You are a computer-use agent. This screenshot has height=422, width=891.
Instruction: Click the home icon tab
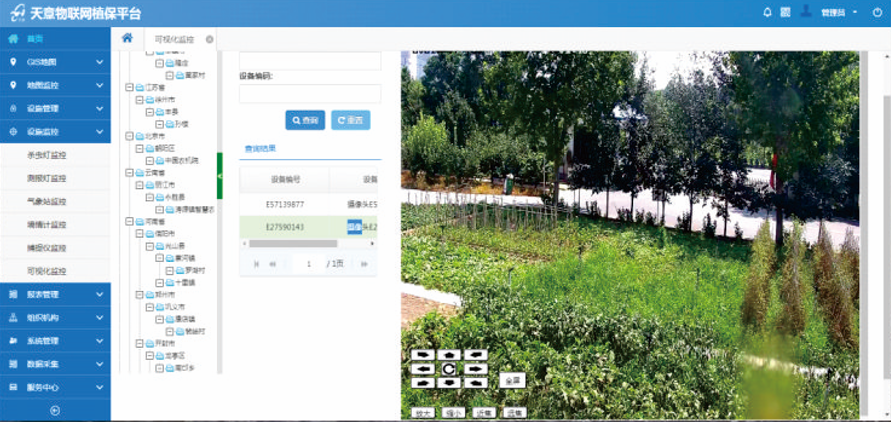[x=127, y=38]
